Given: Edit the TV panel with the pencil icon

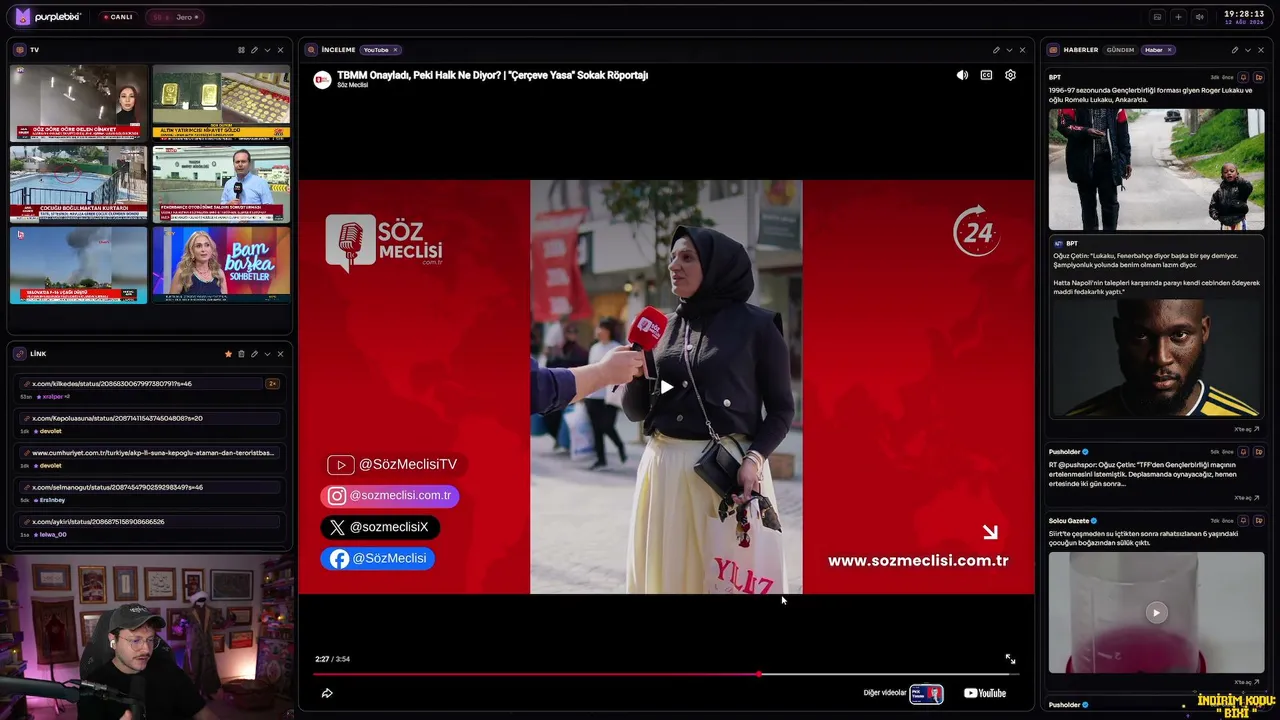Looking at the screenshot, I should (254, 50).
